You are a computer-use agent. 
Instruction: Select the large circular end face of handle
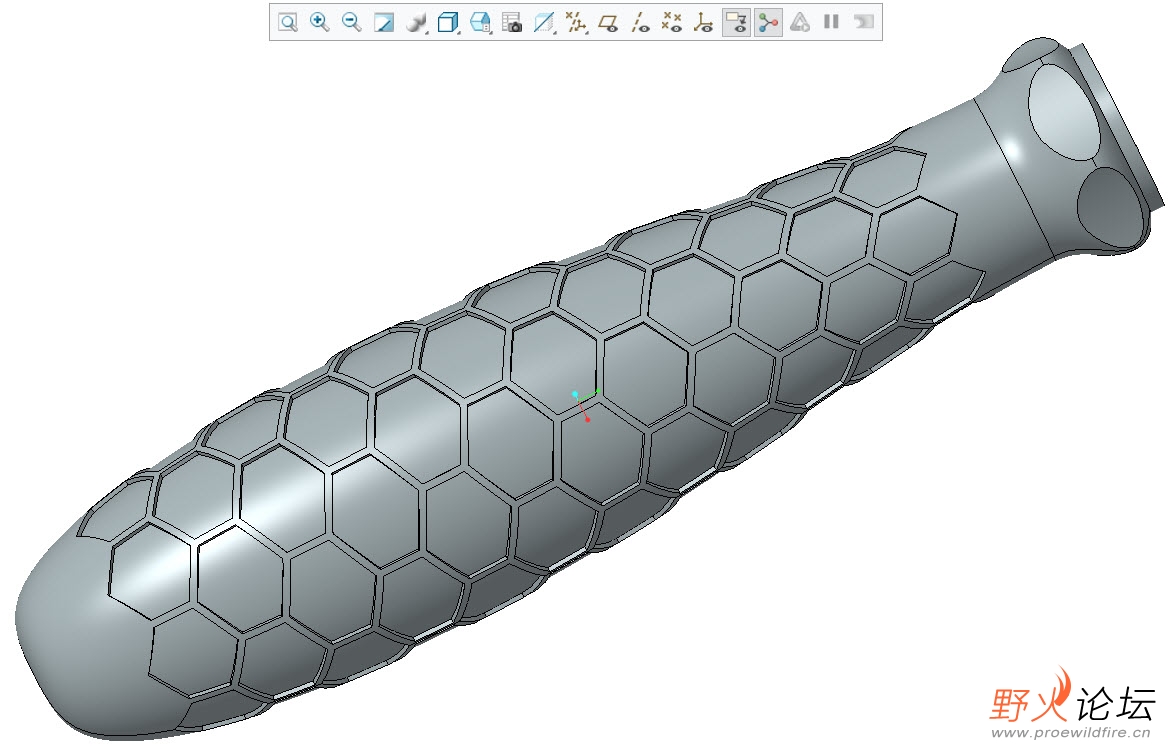(1064, 111)
